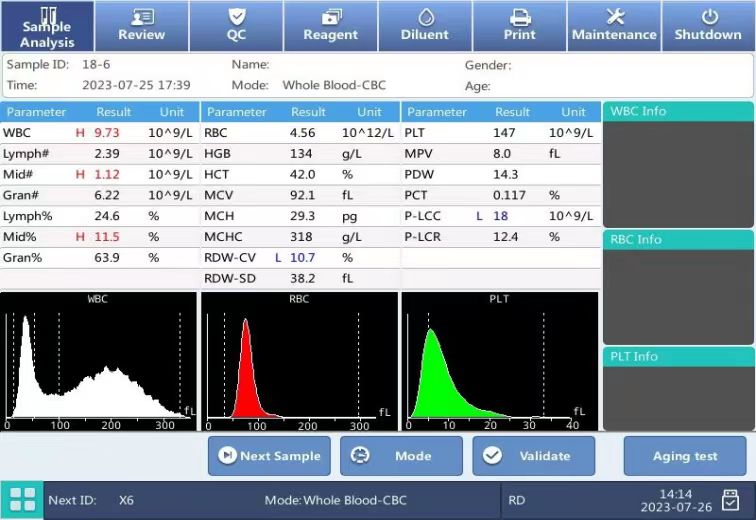Select the Diluent droplet option
Image resolution: width=756 pixels, height=520 pixels.
pos(425,27)
